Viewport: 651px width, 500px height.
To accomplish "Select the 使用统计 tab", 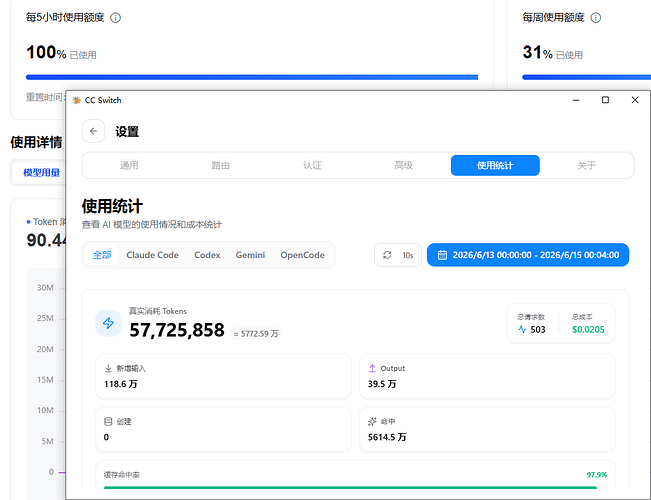I will [x=495, y=165].
